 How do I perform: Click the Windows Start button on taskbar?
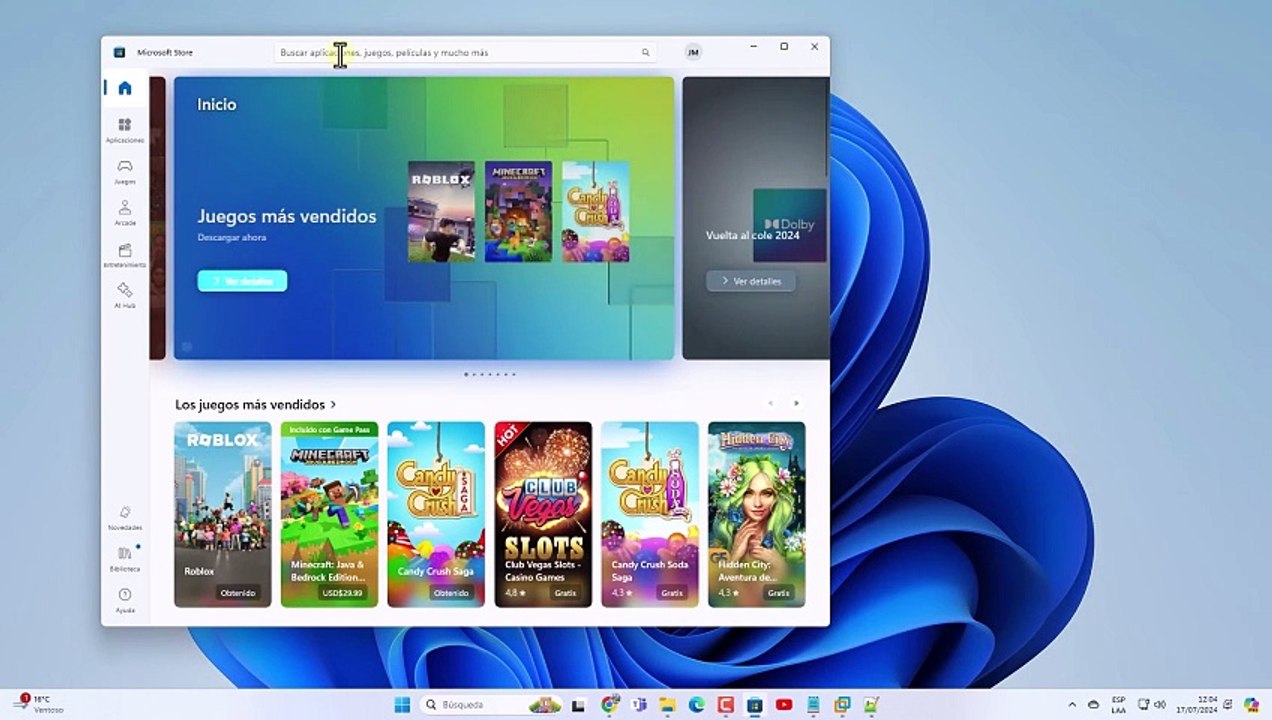402,704
